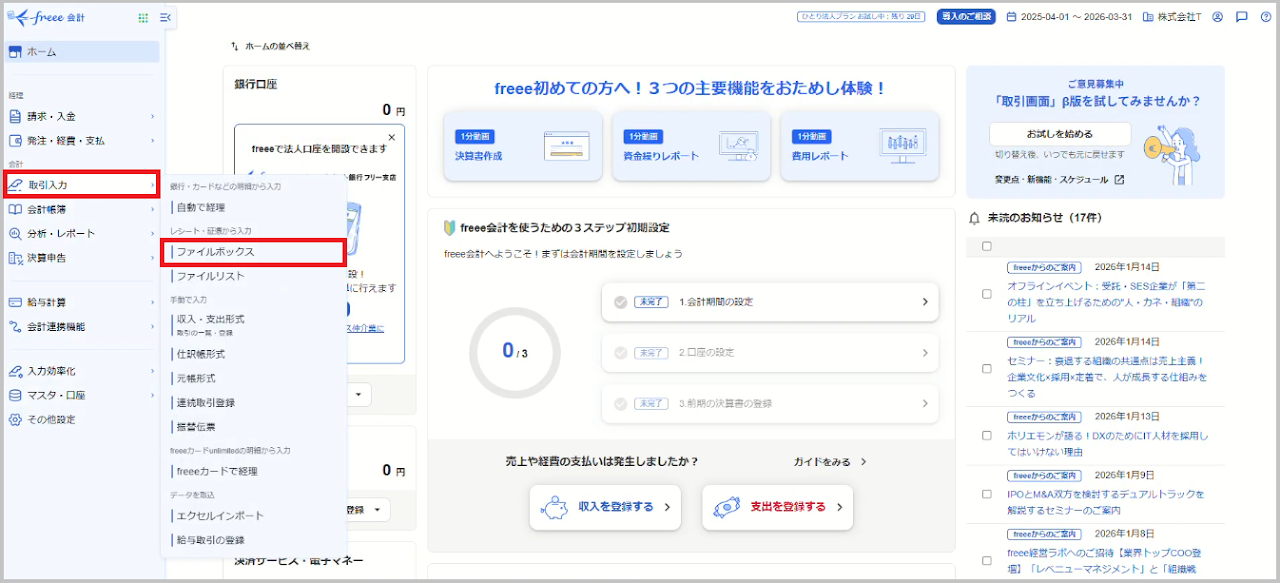This screenshot has width=1280, height=583.
Task: Check the セミナー:衰退する組織 notice checkbox
Action: point(987,368)
